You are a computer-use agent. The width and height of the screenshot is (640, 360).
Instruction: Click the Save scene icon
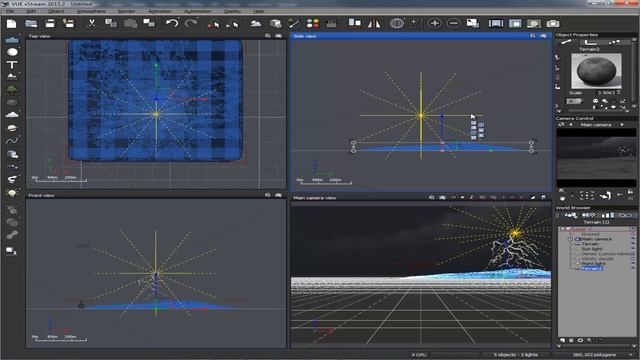[50, 24]
